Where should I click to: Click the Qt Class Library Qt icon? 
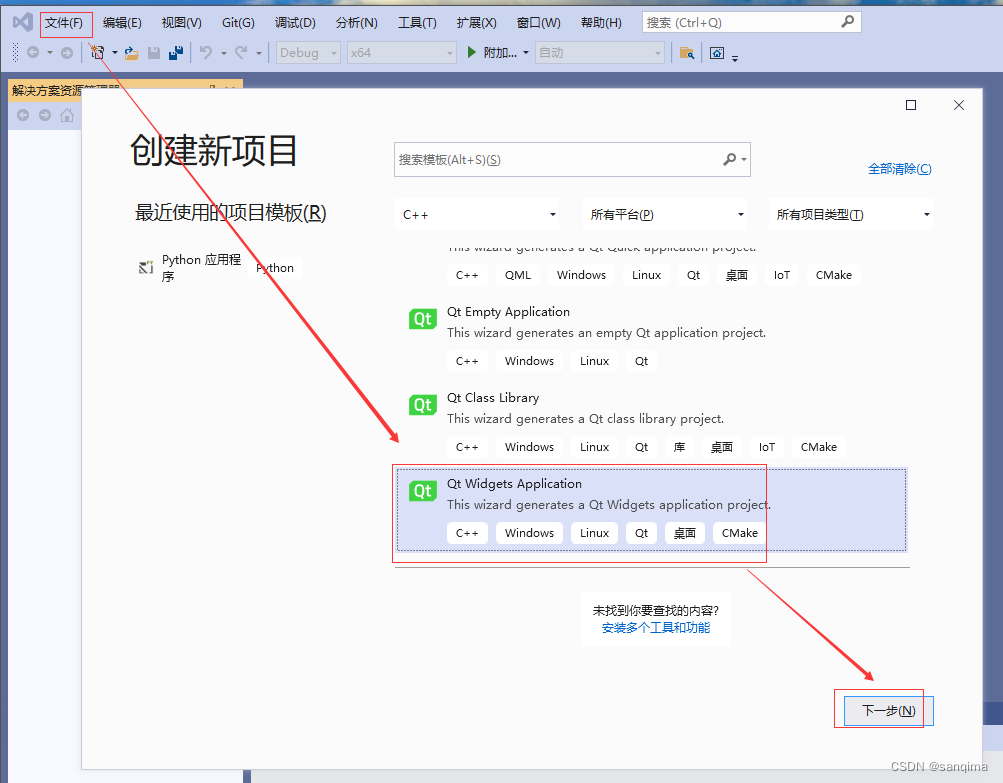coord(423,405)
